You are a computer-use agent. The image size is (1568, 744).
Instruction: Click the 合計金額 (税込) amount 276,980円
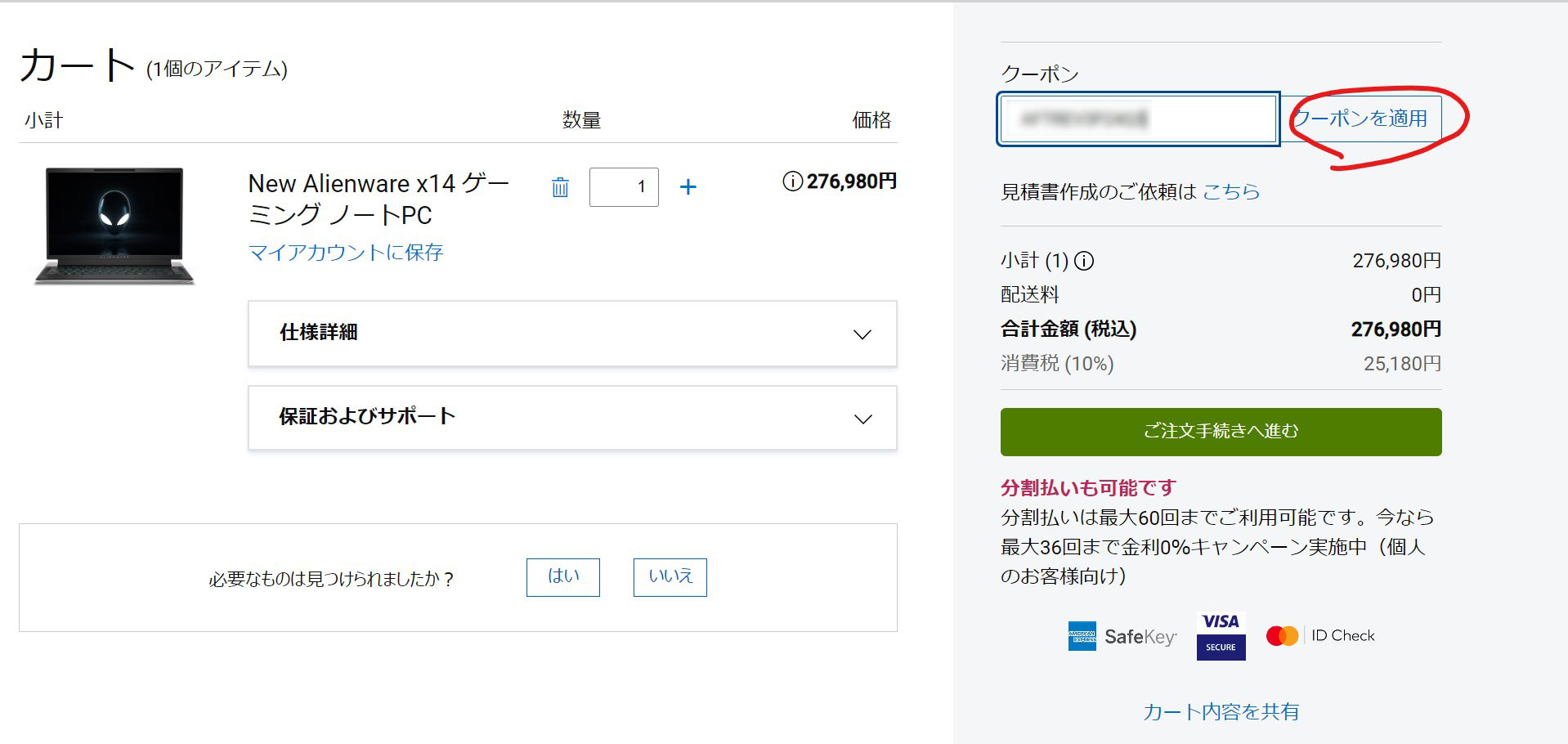point(1396,329)
